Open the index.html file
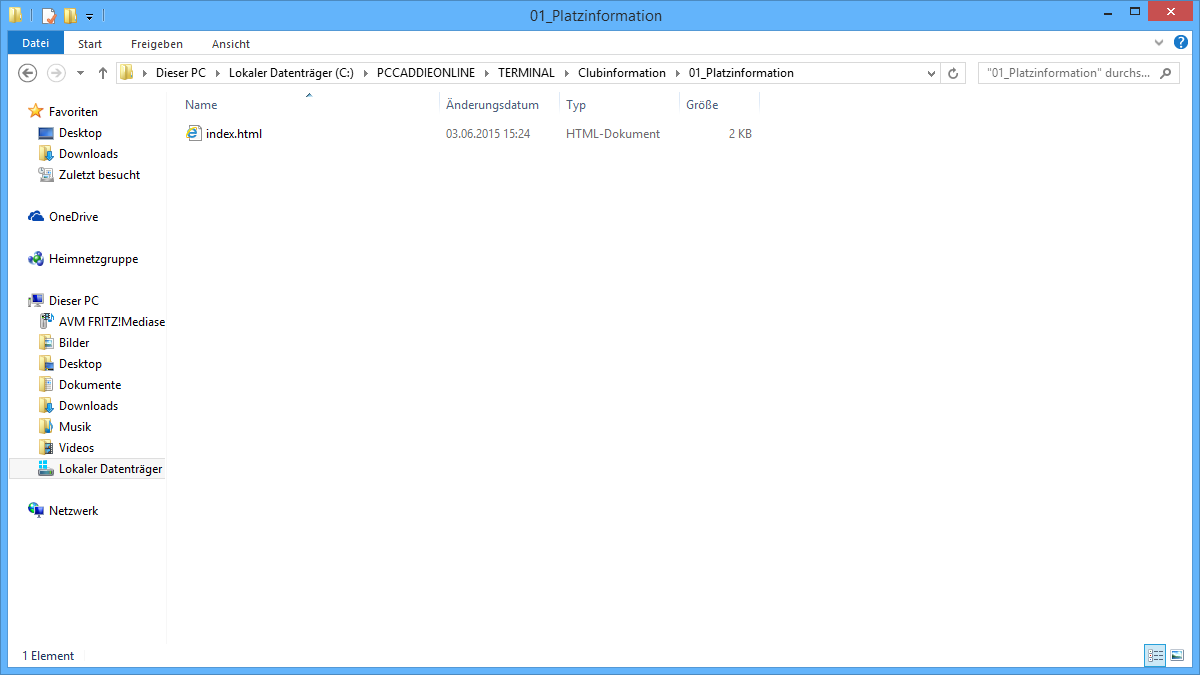 [x=233, y=133]
